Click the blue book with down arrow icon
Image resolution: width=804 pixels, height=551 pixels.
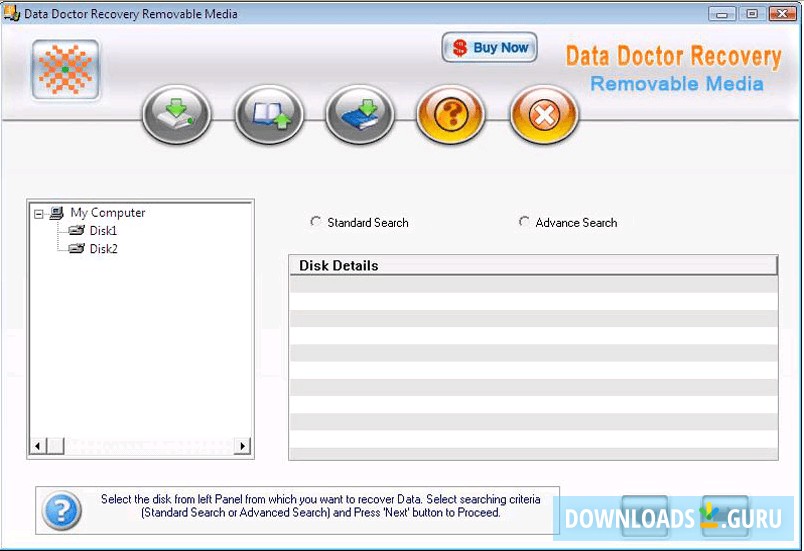coord(359,114)
